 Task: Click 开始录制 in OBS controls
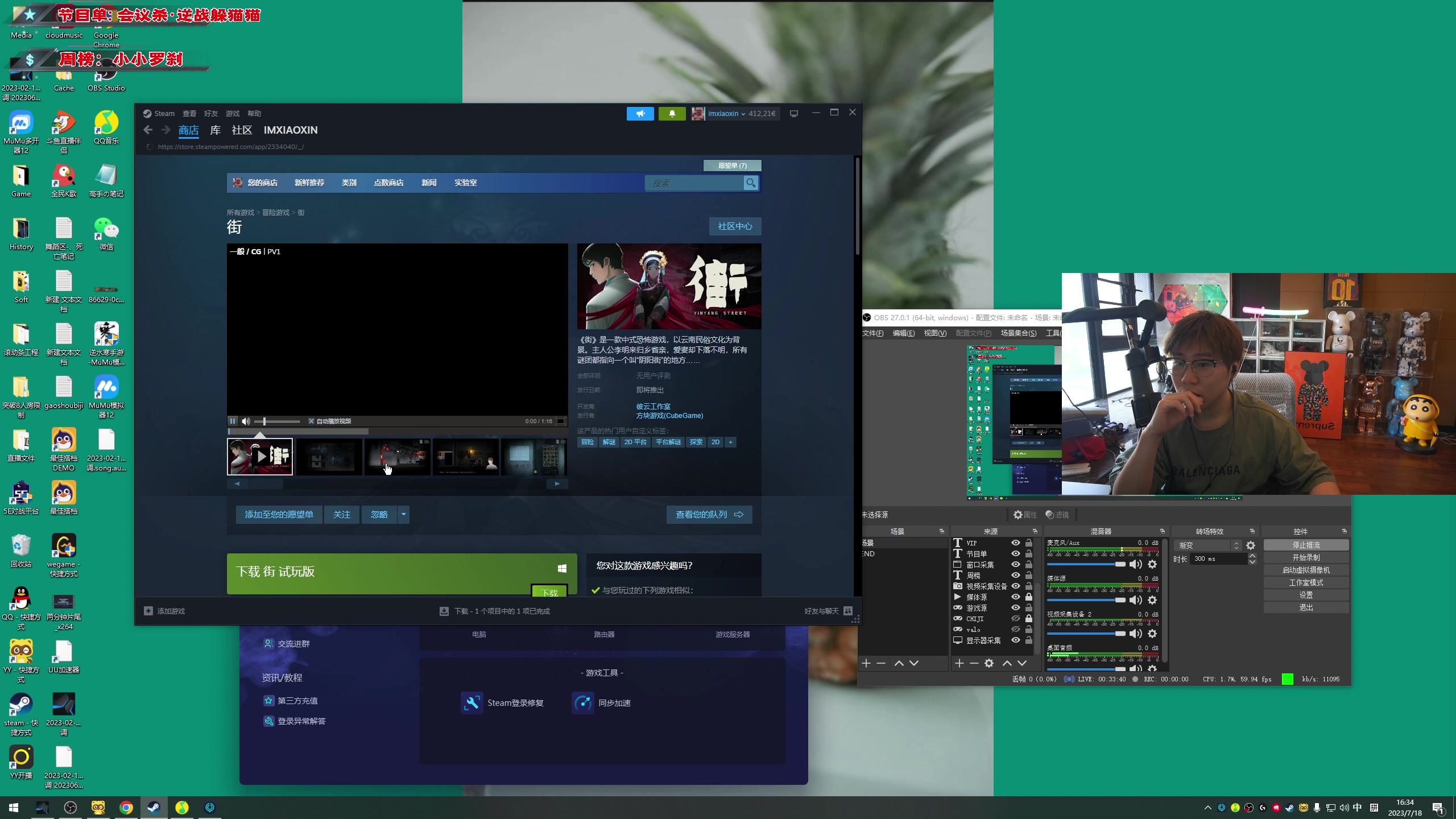click(x=1306, y=557)
